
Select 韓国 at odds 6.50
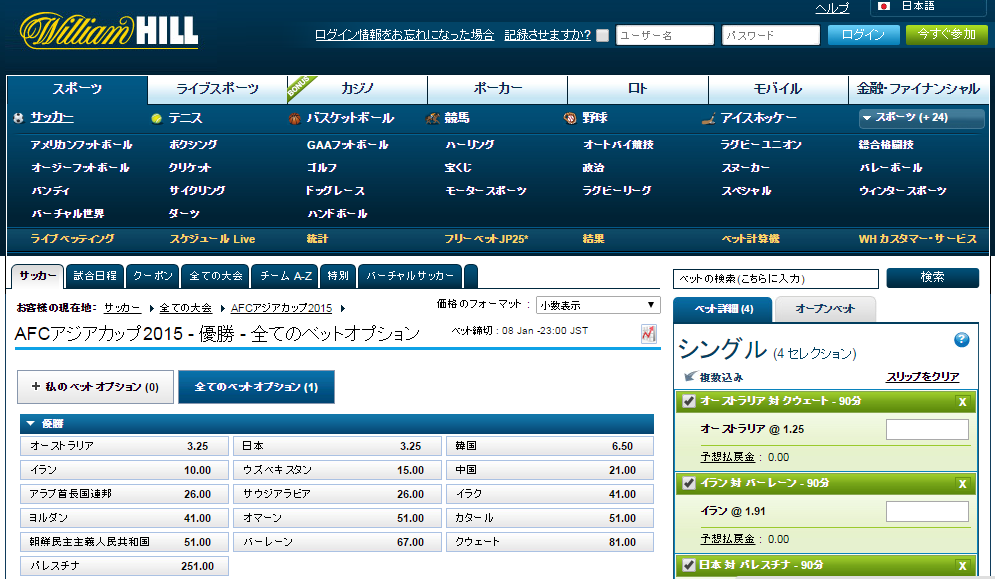pos(550,446)
